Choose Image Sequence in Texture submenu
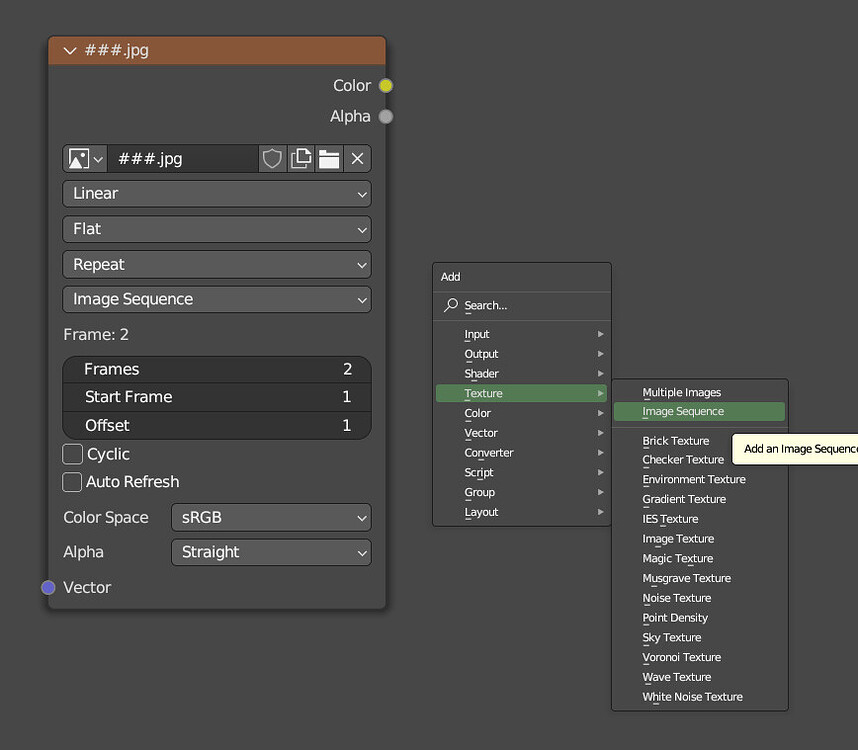858x750 pixels. (x=699, y=411)
